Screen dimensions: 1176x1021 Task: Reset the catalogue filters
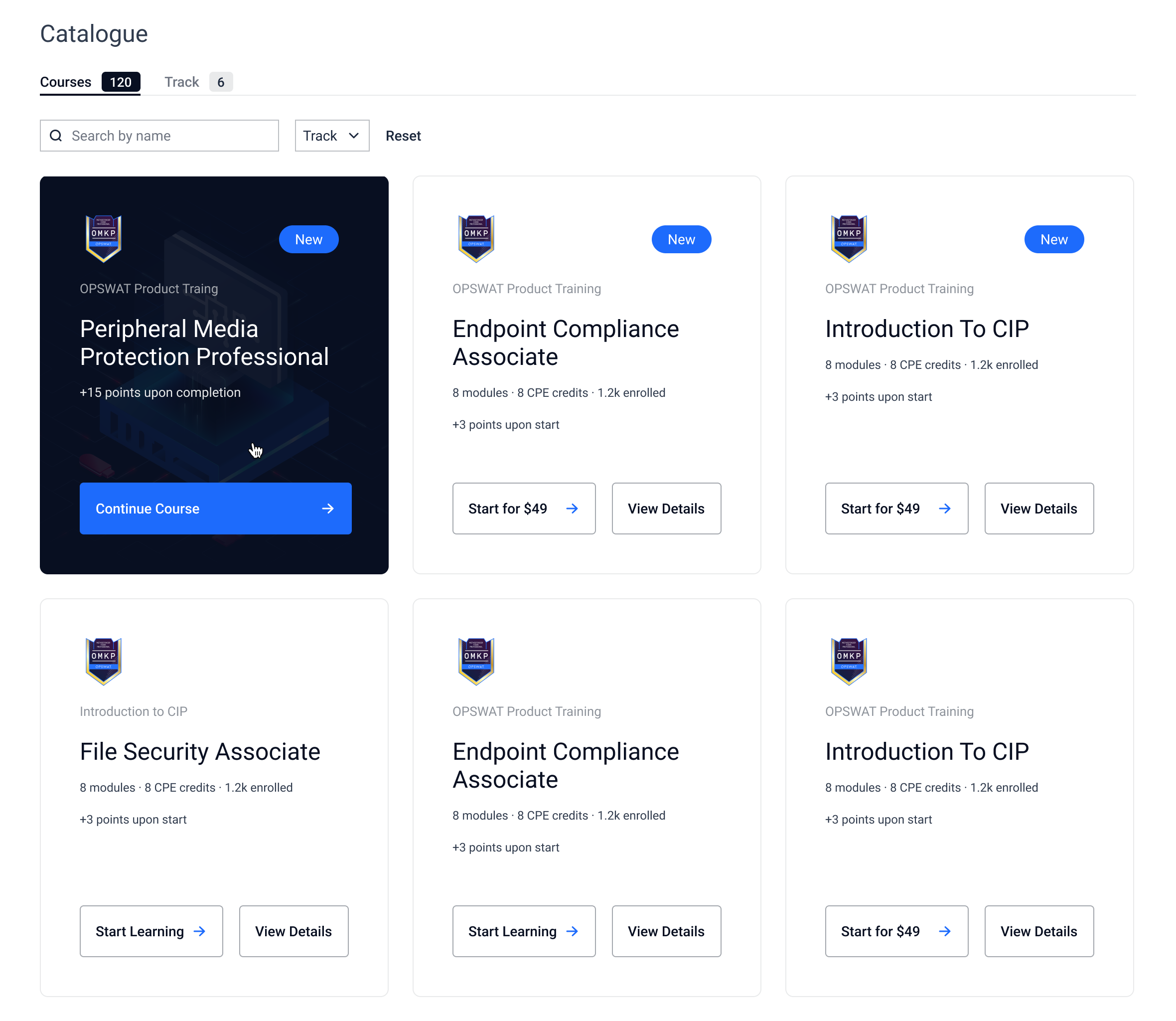pos(403,136)
